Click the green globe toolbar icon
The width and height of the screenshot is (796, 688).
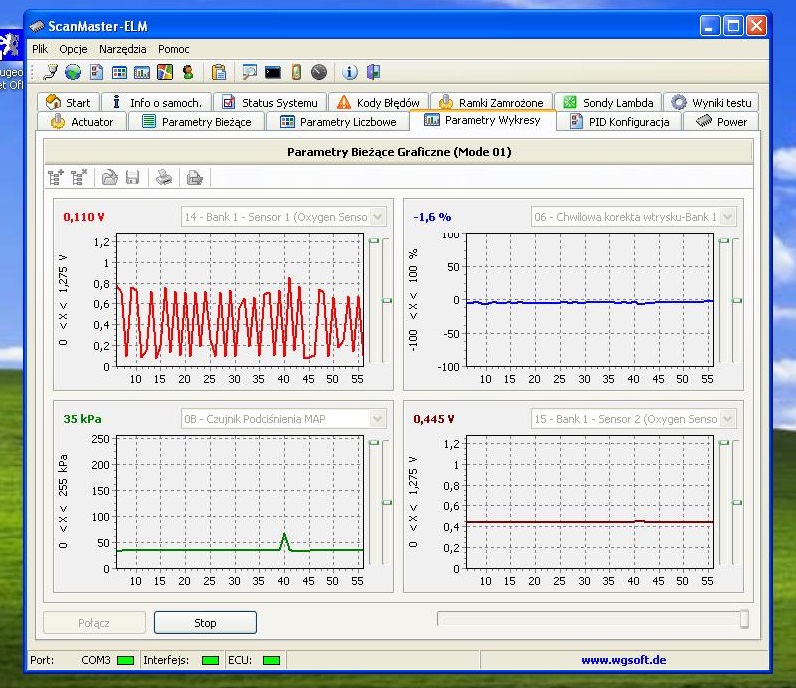(x=73, y=72)
